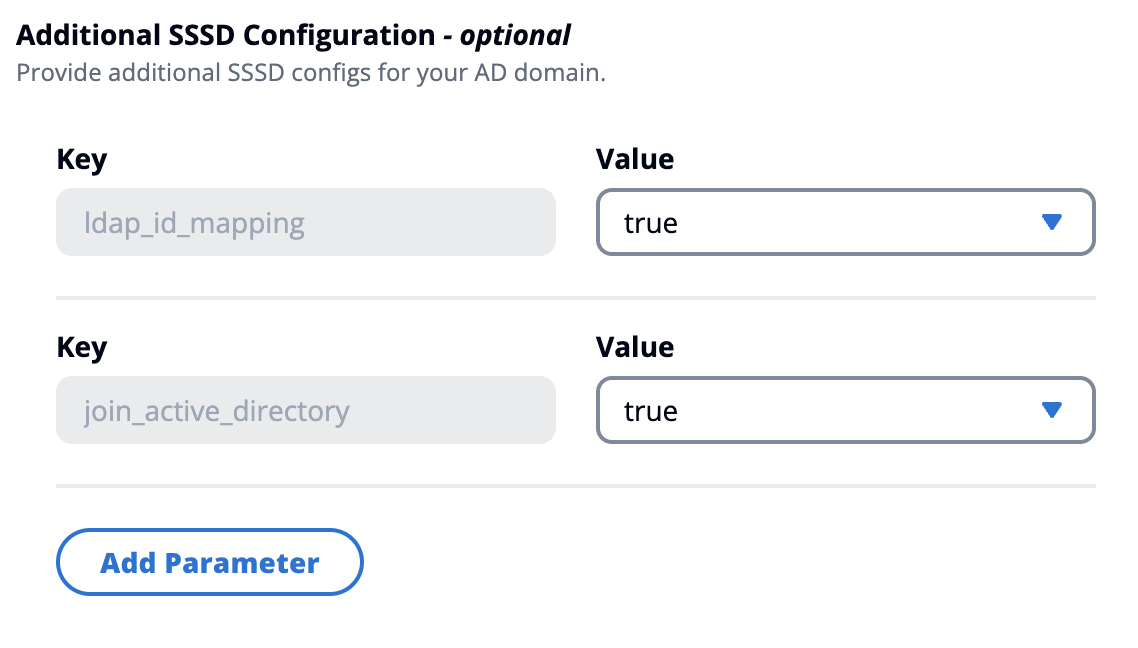Click the Value label above the second dropdown

pyautogui.click(x=635, y=347)
